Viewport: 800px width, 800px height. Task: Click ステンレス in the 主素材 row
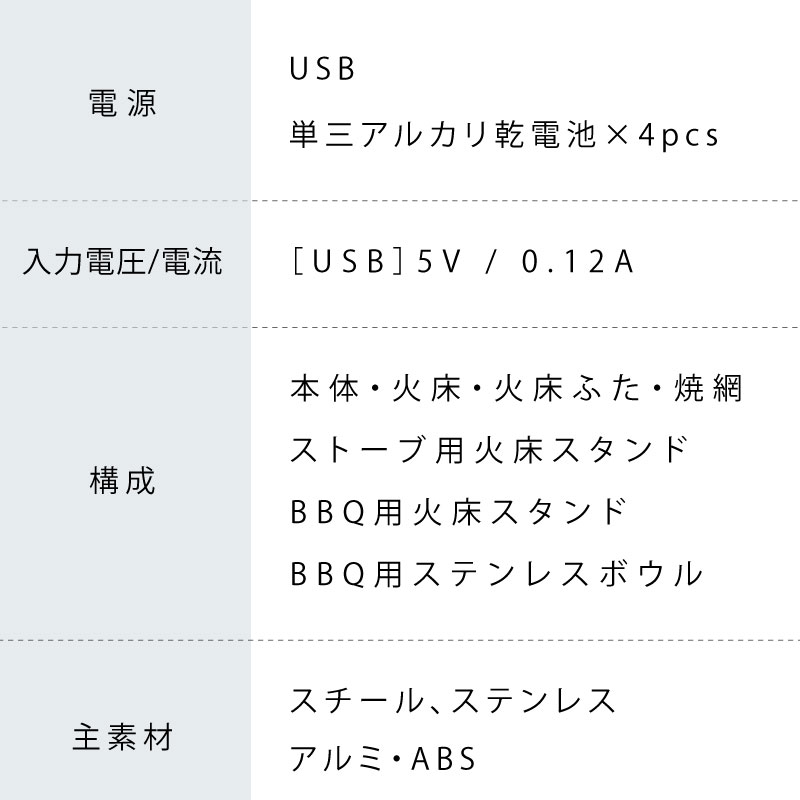pos(534,700)
